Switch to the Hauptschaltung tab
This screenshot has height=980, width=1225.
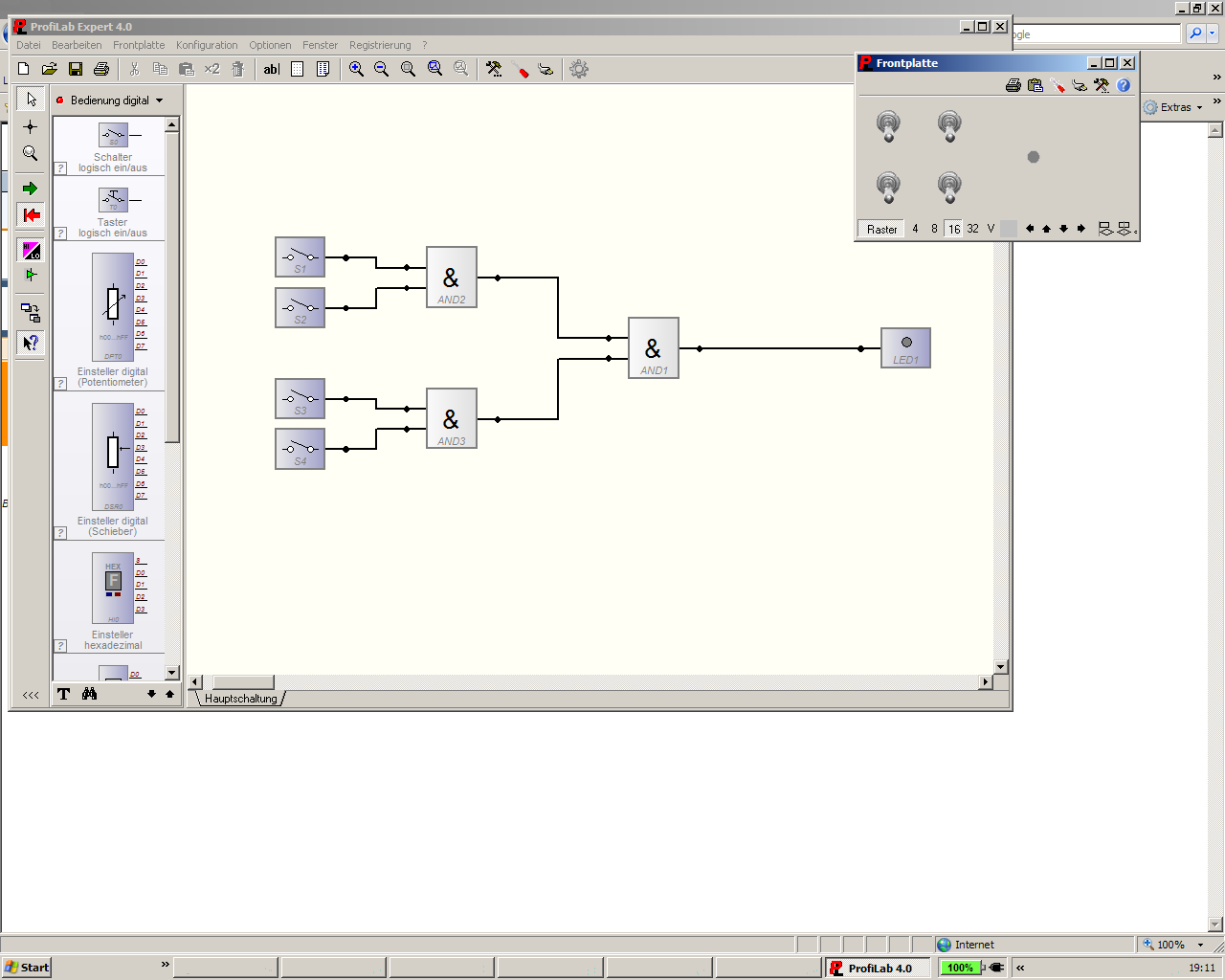(x=240, y=699)
